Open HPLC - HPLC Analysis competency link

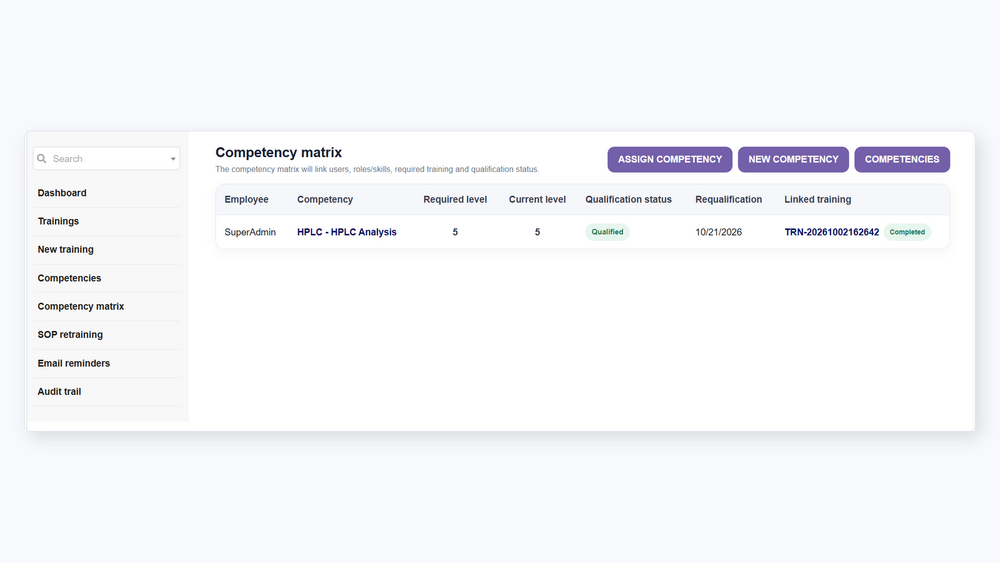[x=347, y=232]
